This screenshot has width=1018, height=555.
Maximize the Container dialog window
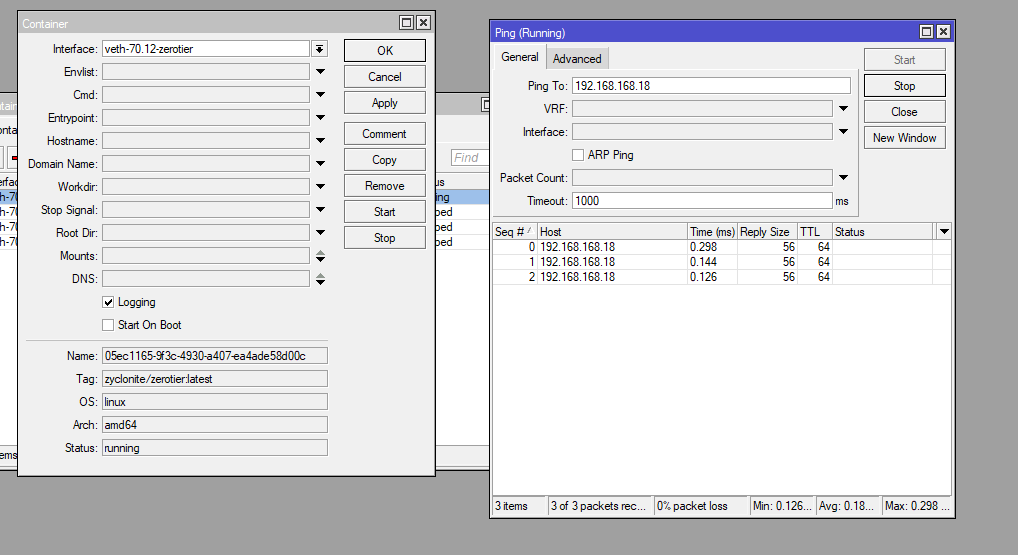coord(406,23)
